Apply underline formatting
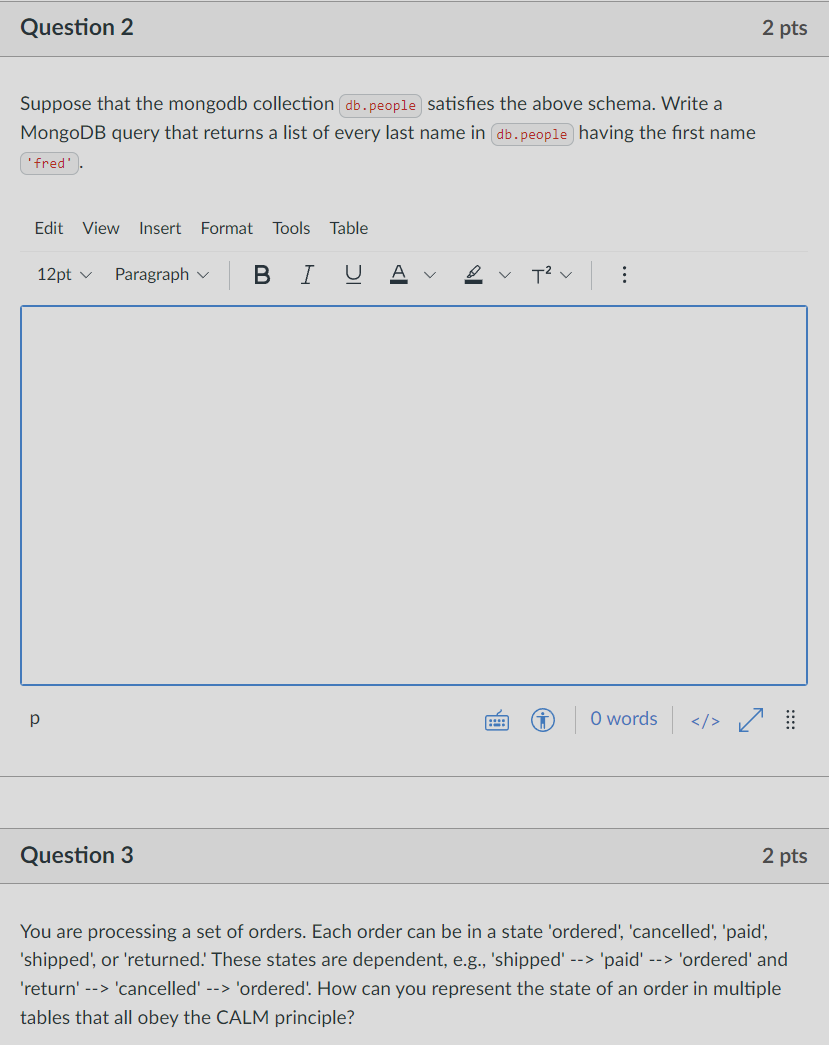Viewport: 829px width, 1045px height. [x=353, y=274]
